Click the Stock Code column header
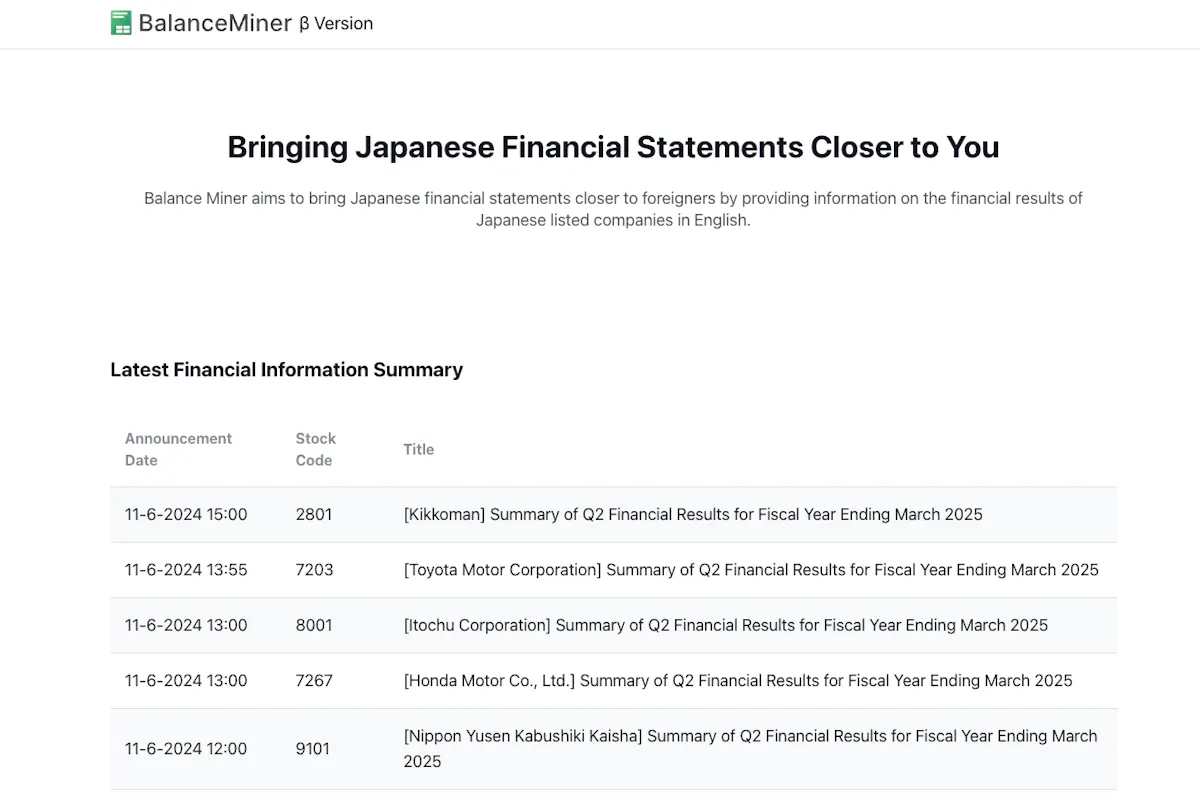 [316, 450]
